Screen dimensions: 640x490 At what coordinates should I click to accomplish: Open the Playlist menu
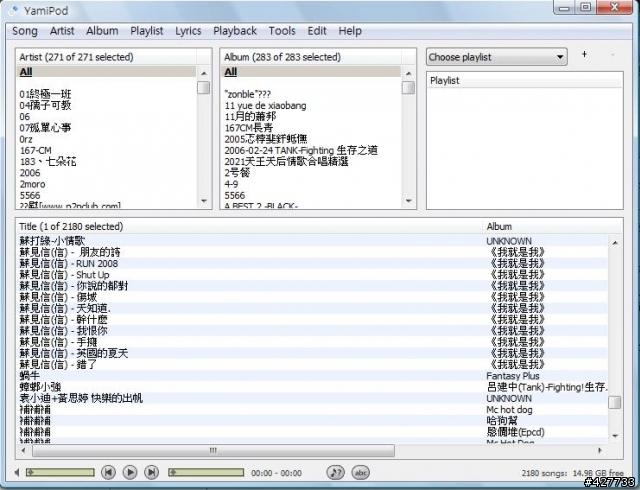[147, 31]
